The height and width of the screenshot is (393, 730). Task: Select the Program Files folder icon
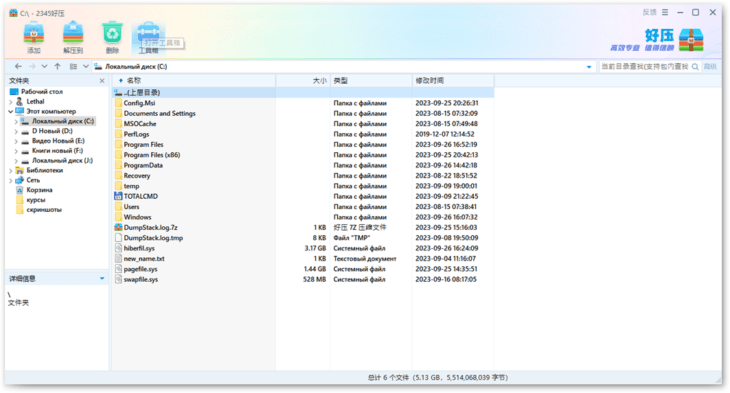click(x=119, y=144)
